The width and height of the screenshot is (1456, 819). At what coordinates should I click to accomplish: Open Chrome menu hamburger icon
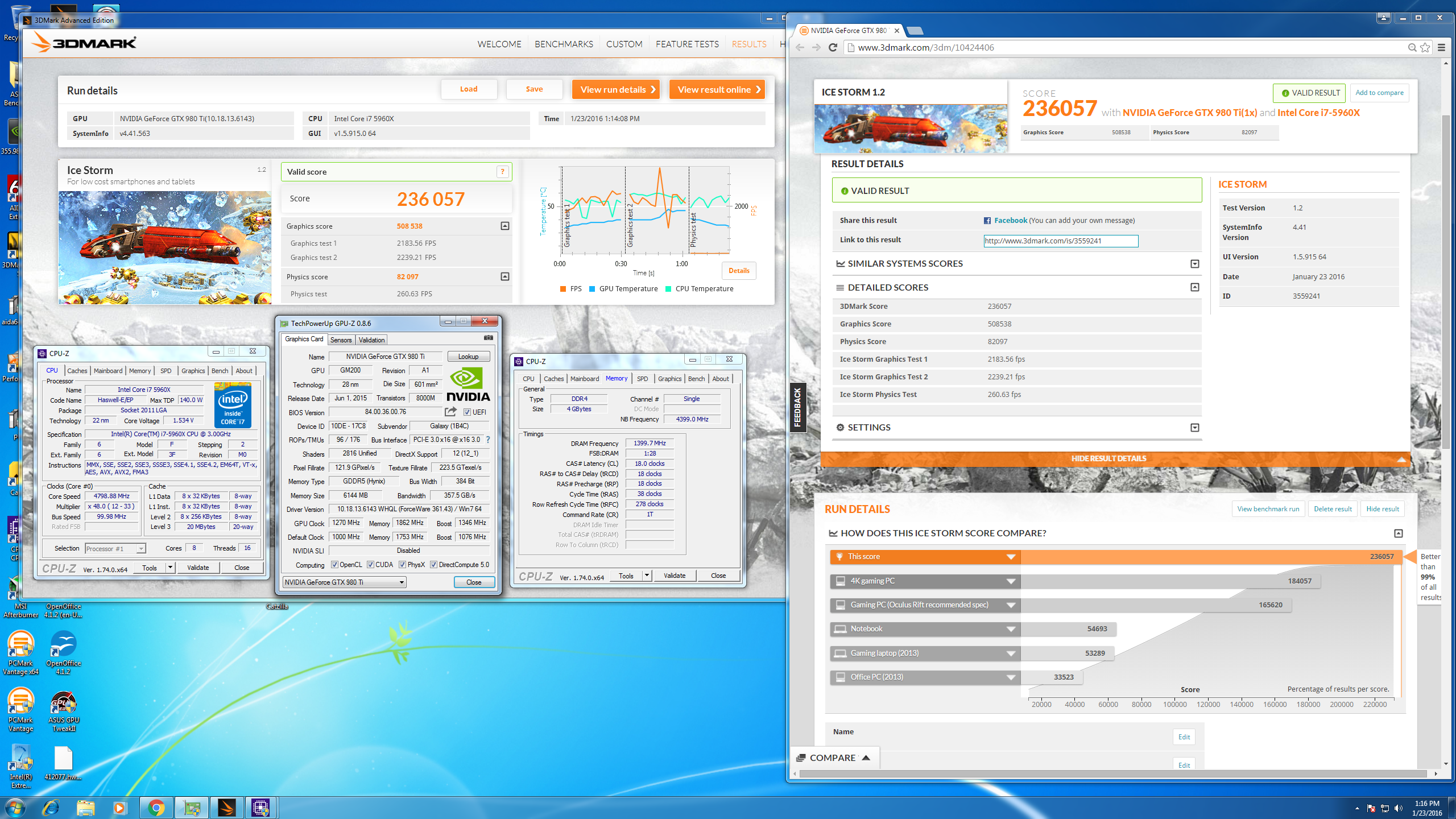click(1441, 48)
